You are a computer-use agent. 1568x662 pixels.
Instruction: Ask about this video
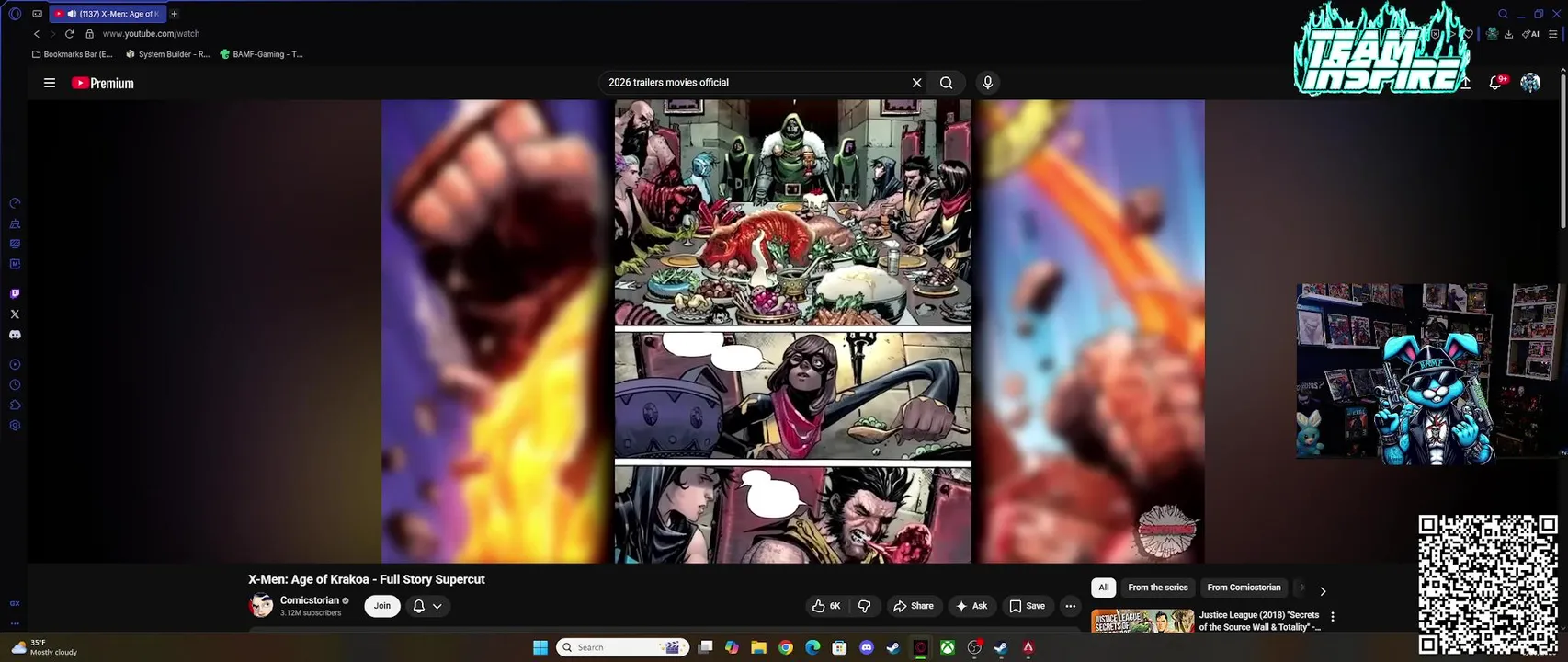tap(971, 606)
